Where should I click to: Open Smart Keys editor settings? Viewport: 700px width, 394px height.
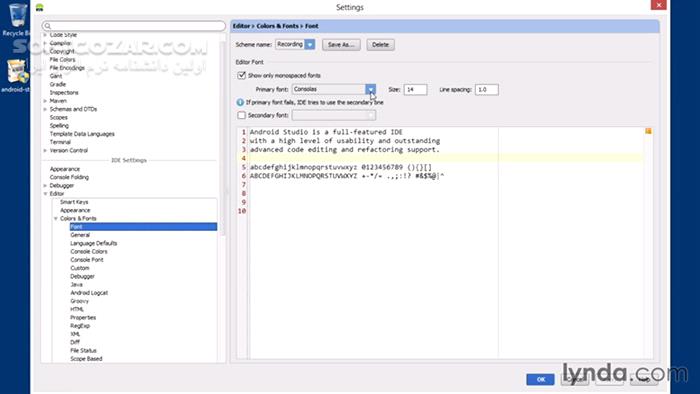(74, 202)
